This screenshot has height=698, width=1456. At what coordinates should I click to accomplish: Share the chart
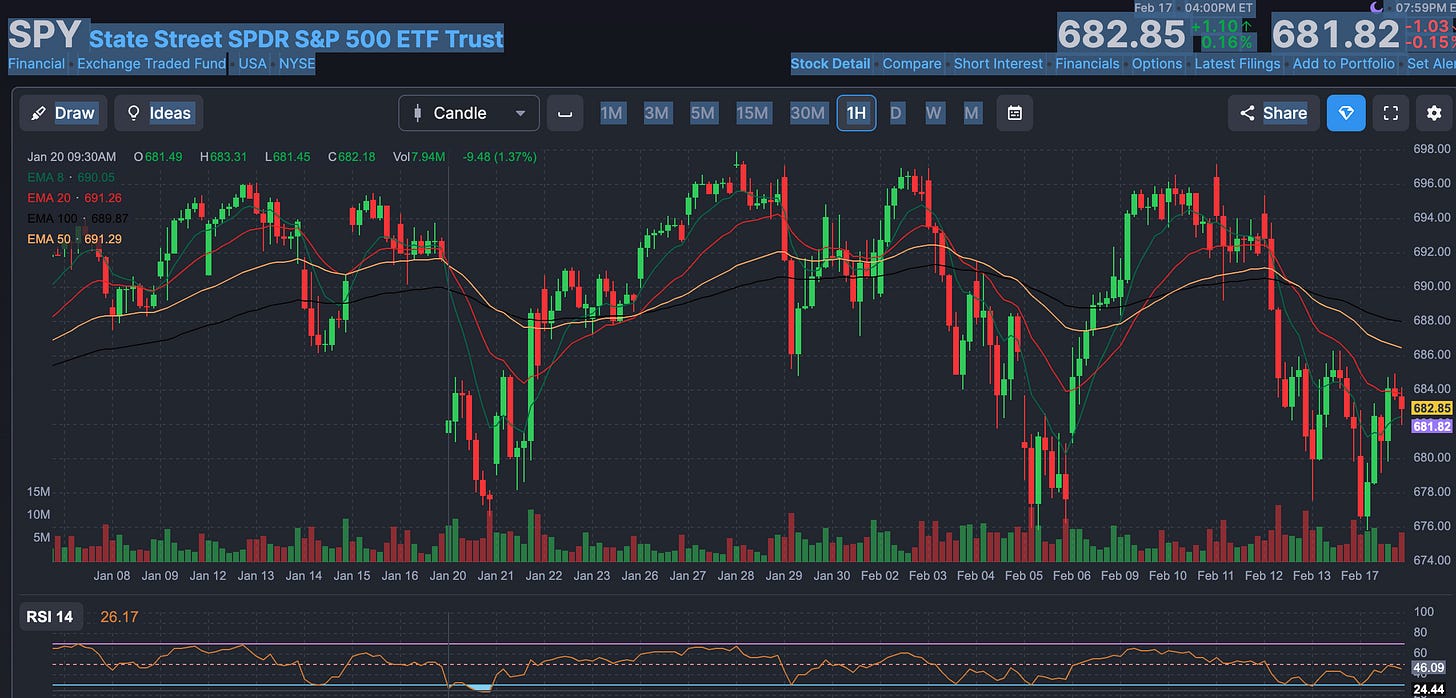point(1273,113)
